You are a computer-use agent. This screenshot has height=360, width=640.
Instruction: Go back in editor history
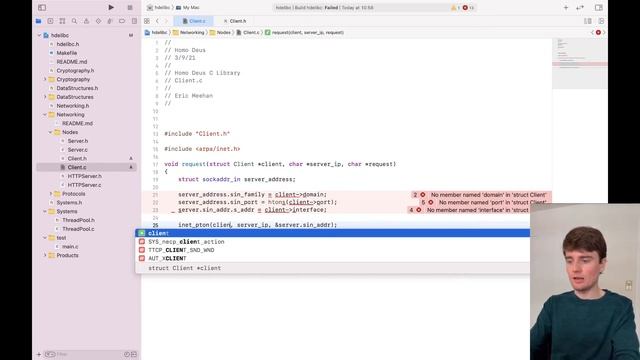158,21
